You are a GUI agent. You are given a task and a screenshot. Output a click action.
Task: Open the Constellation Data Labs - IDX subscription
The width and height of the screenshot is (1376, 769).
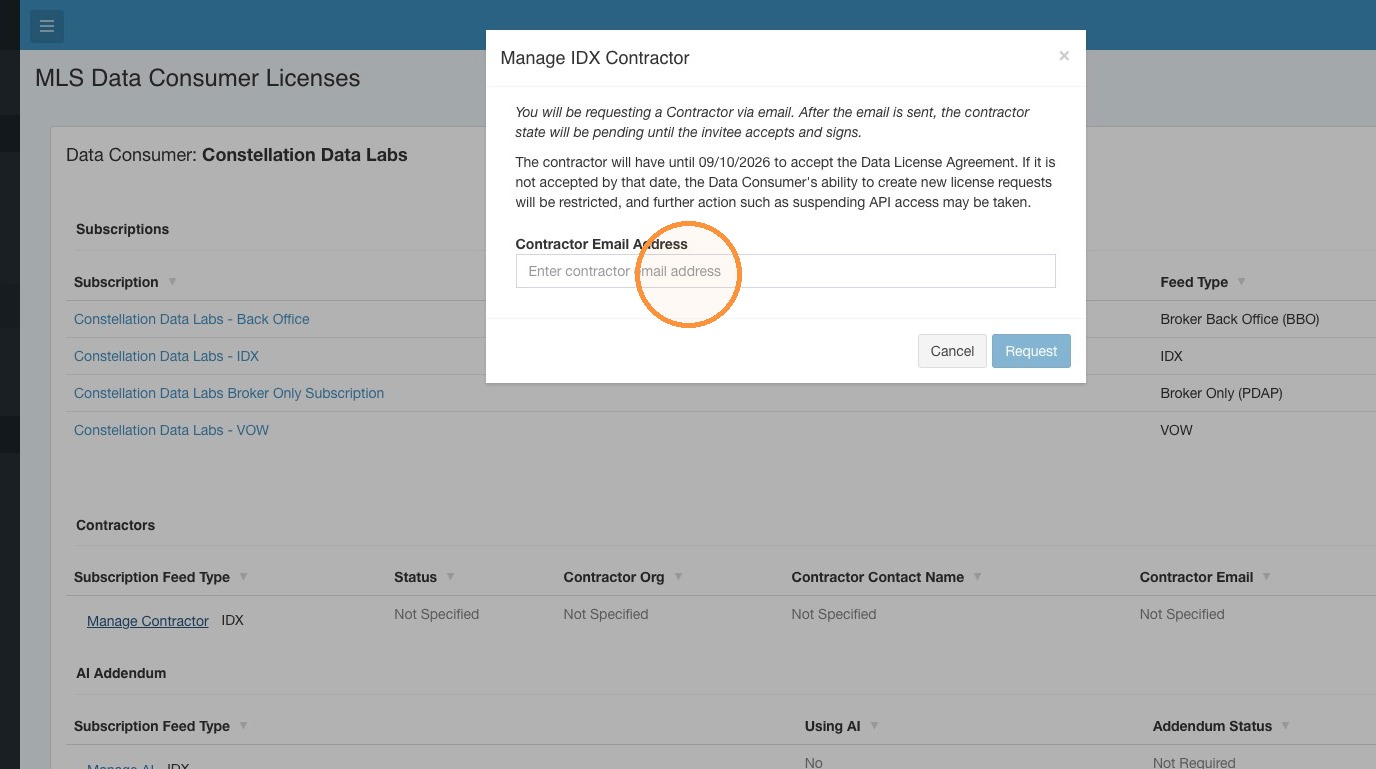pyautogui.click(x=166, y=356)
